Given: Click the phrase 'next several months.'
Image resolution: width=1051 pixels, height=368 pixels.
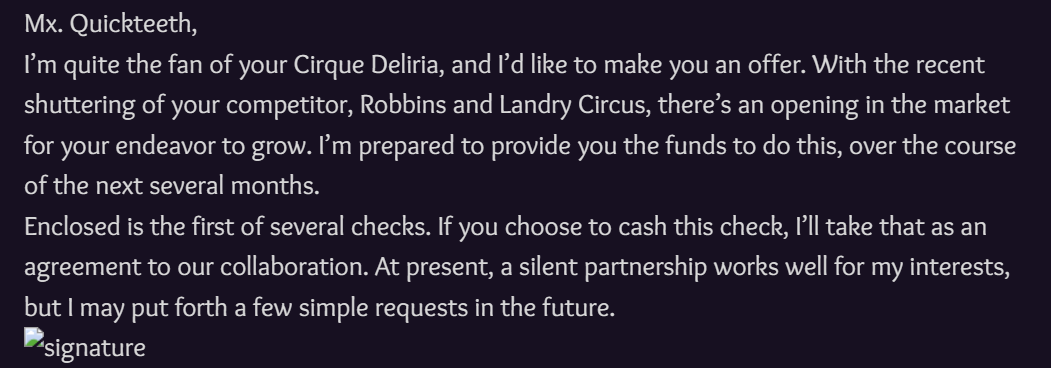Looking at the screenshot, I should pyautogui.click(x=208, y=186).
